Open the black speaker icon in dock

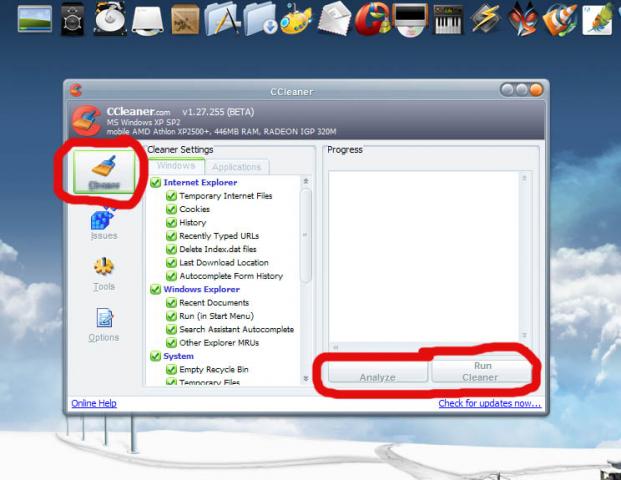[72, 20]
